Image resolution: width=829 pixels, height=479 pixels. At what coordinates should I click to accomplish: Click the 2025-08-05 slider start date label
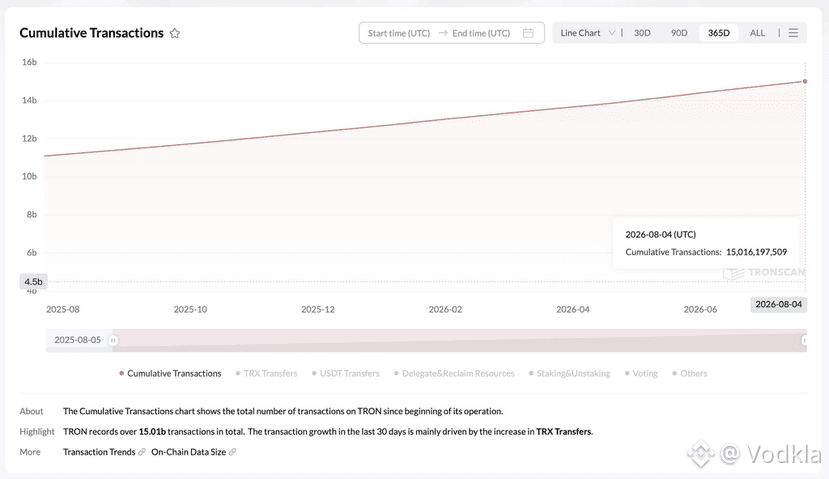78,340
